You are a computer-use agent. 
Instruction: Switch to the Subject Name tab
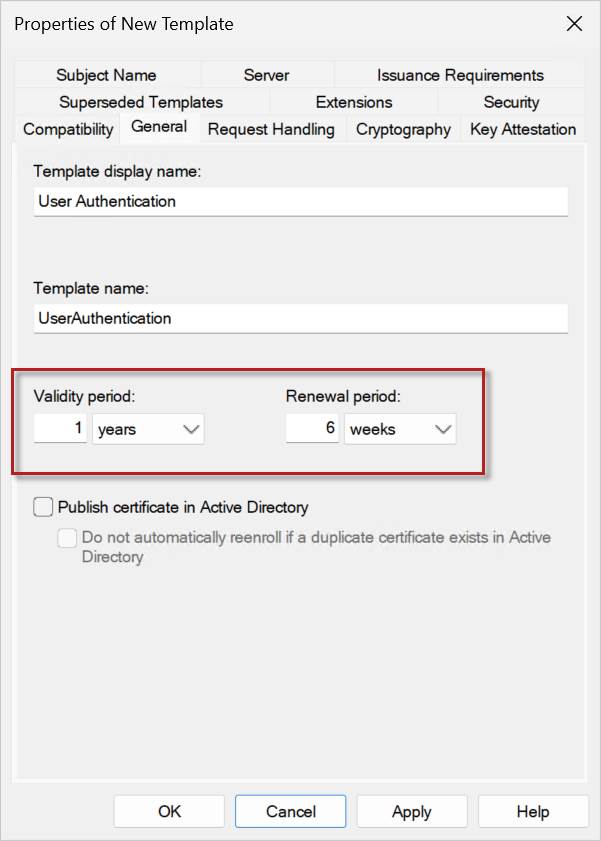(x=106, y=75)
